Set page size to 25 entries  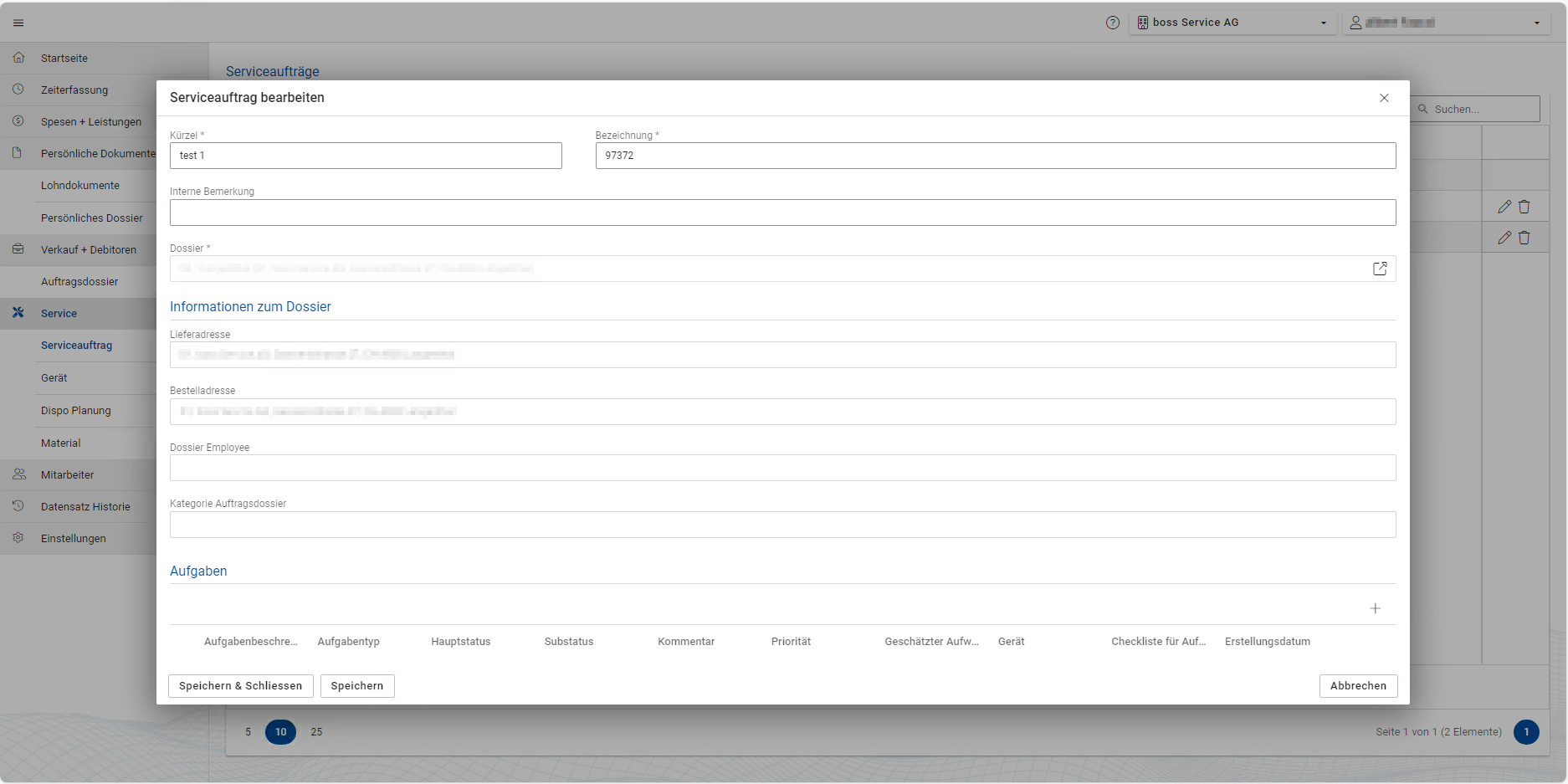tap(316, 732)
